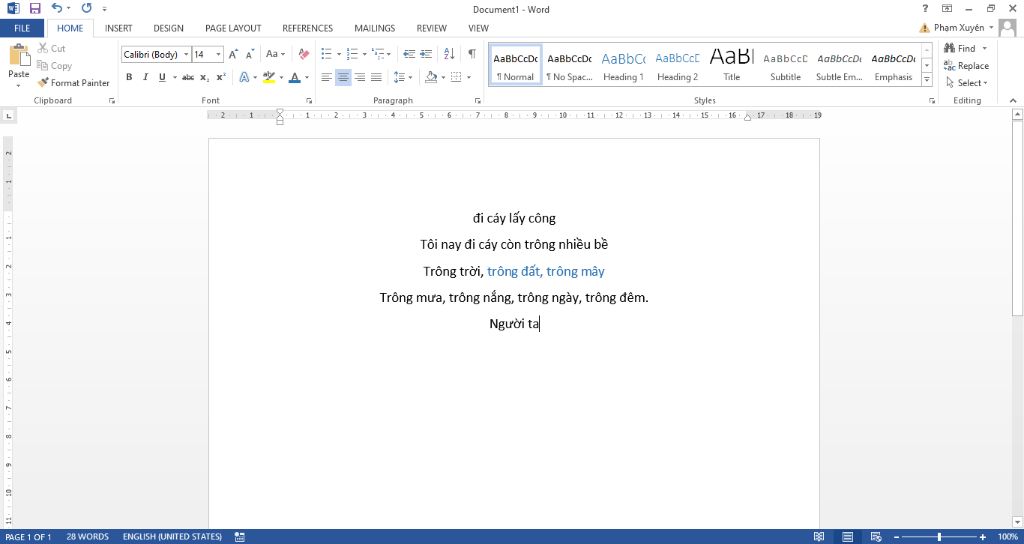Grow the font size with A up
Viewport: 1024px width, 544px height.
pyautogui.click(x=233, y=55)
